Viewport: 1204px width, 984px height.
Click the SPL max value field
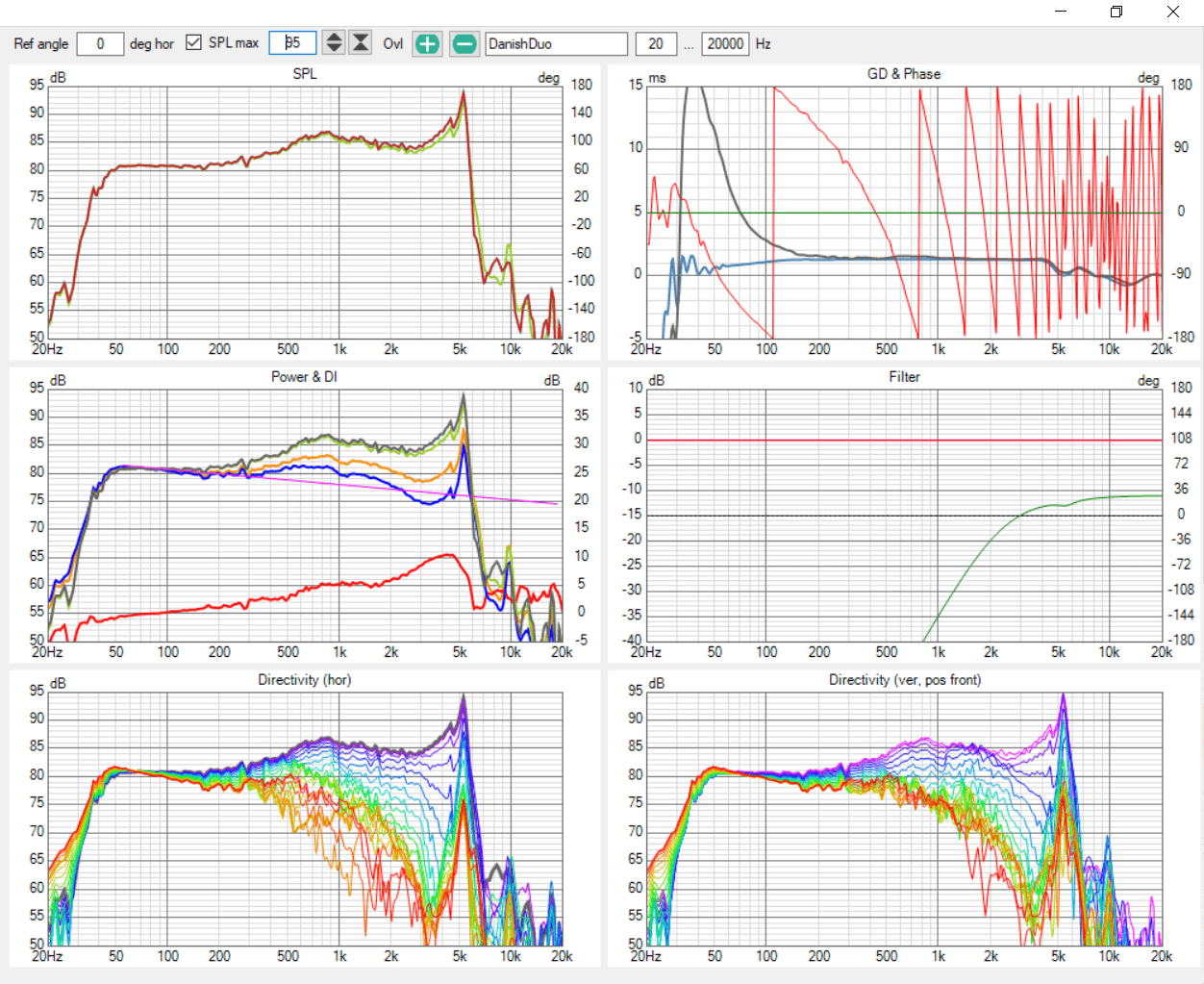pyautogui.click(x=292, y=42)
